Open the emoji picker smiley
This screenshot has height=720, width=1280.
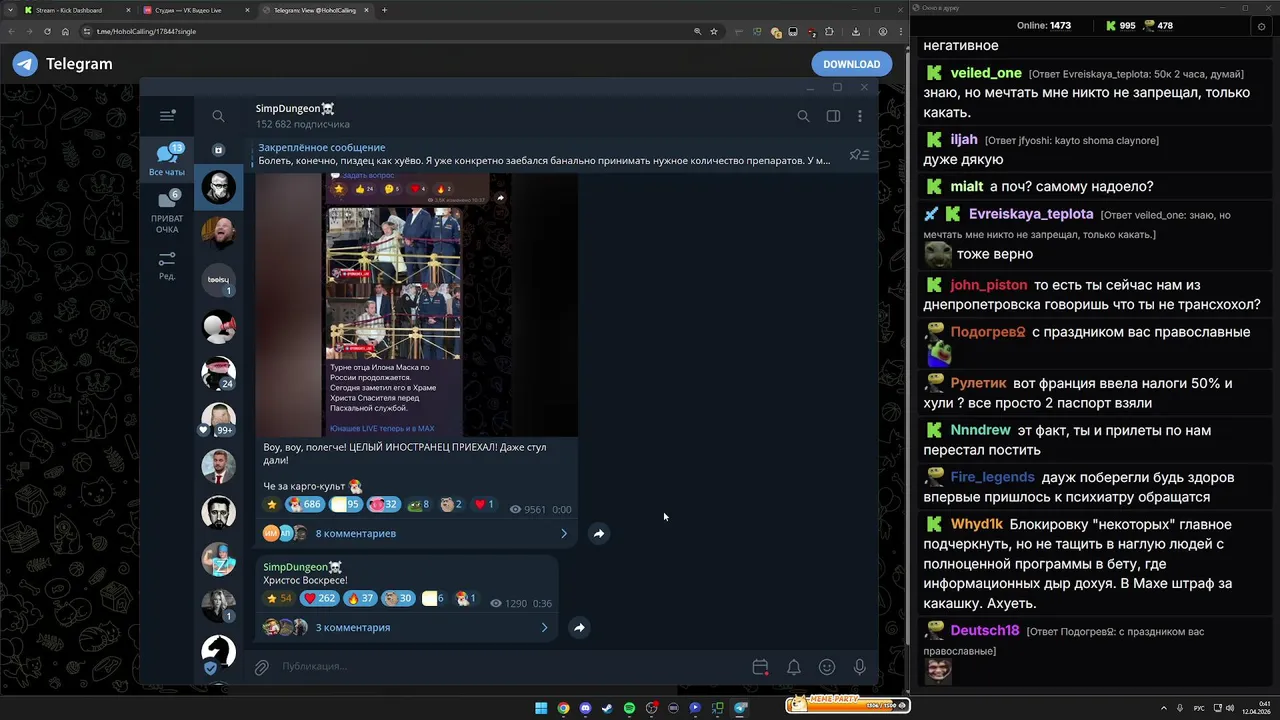(827, 667)
